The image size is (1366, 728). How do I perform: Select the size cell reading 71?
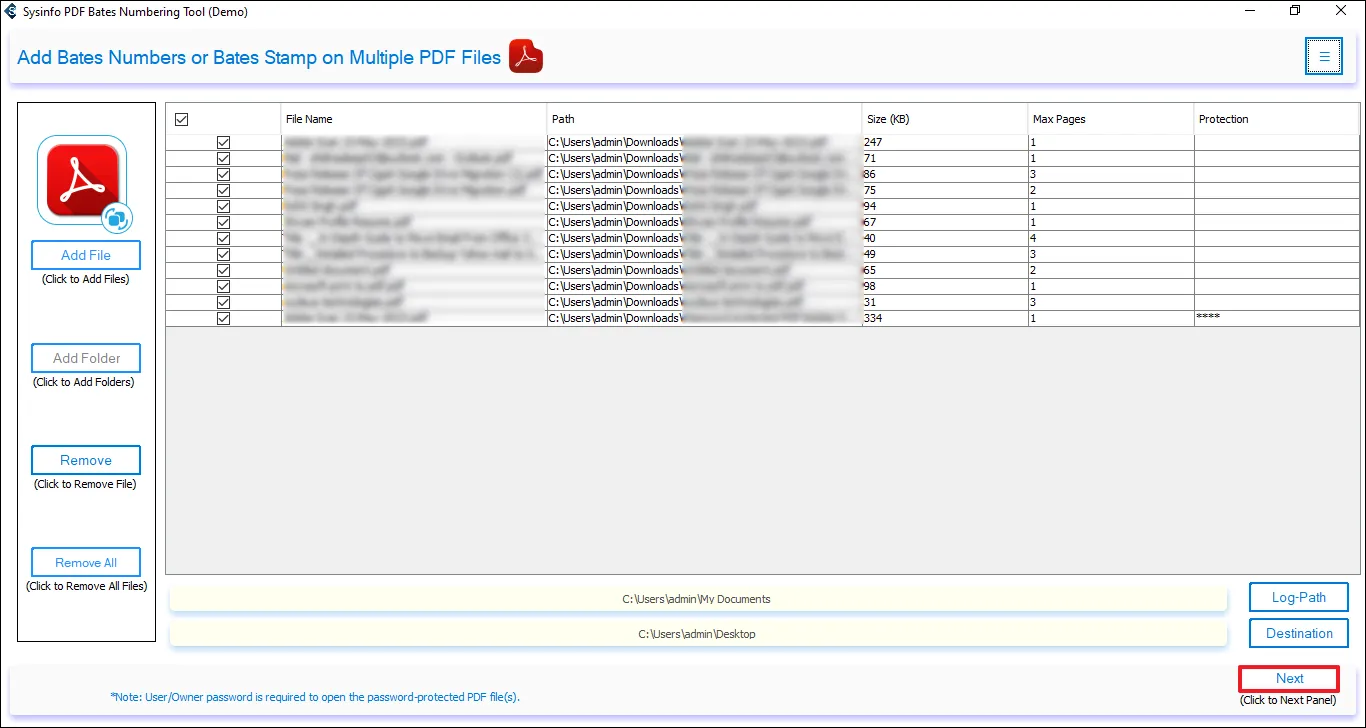click(944, 159)
